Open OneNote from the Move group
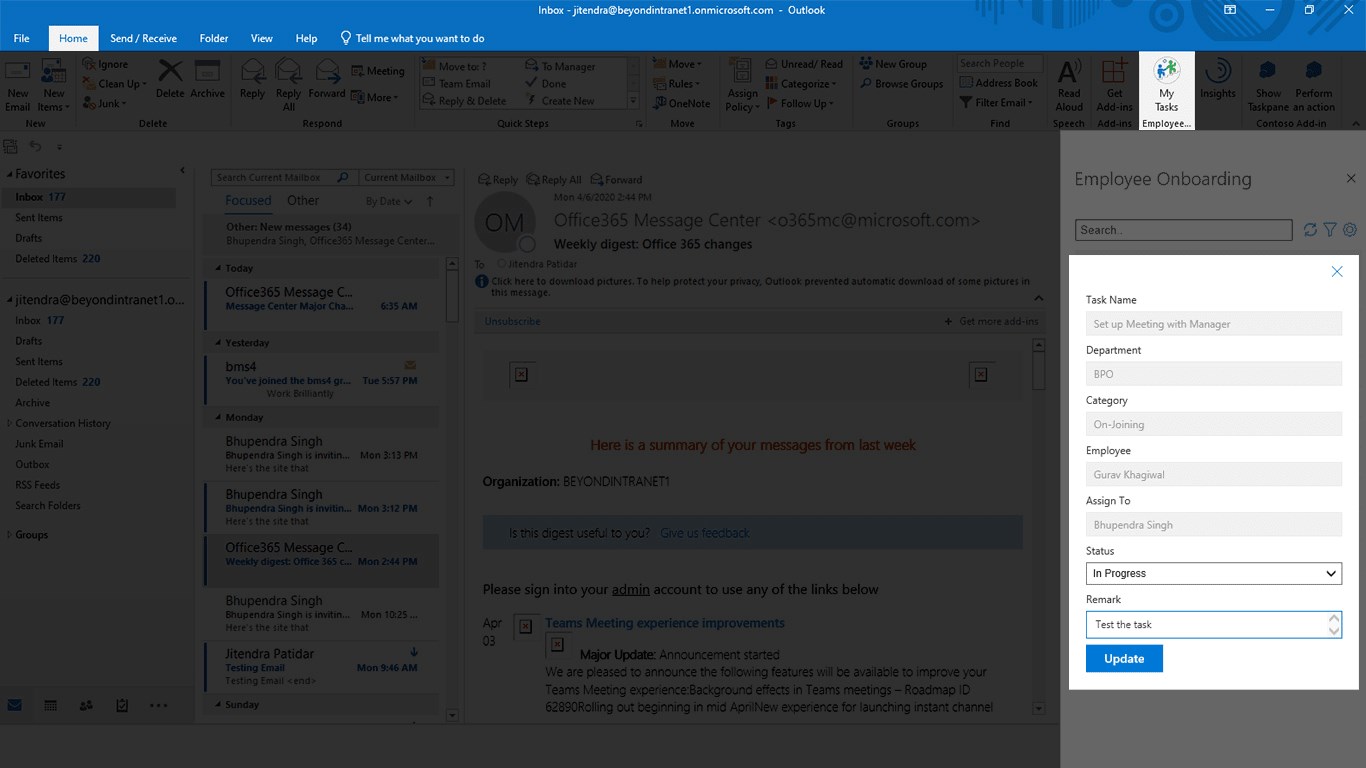 (x=682, y=103)
